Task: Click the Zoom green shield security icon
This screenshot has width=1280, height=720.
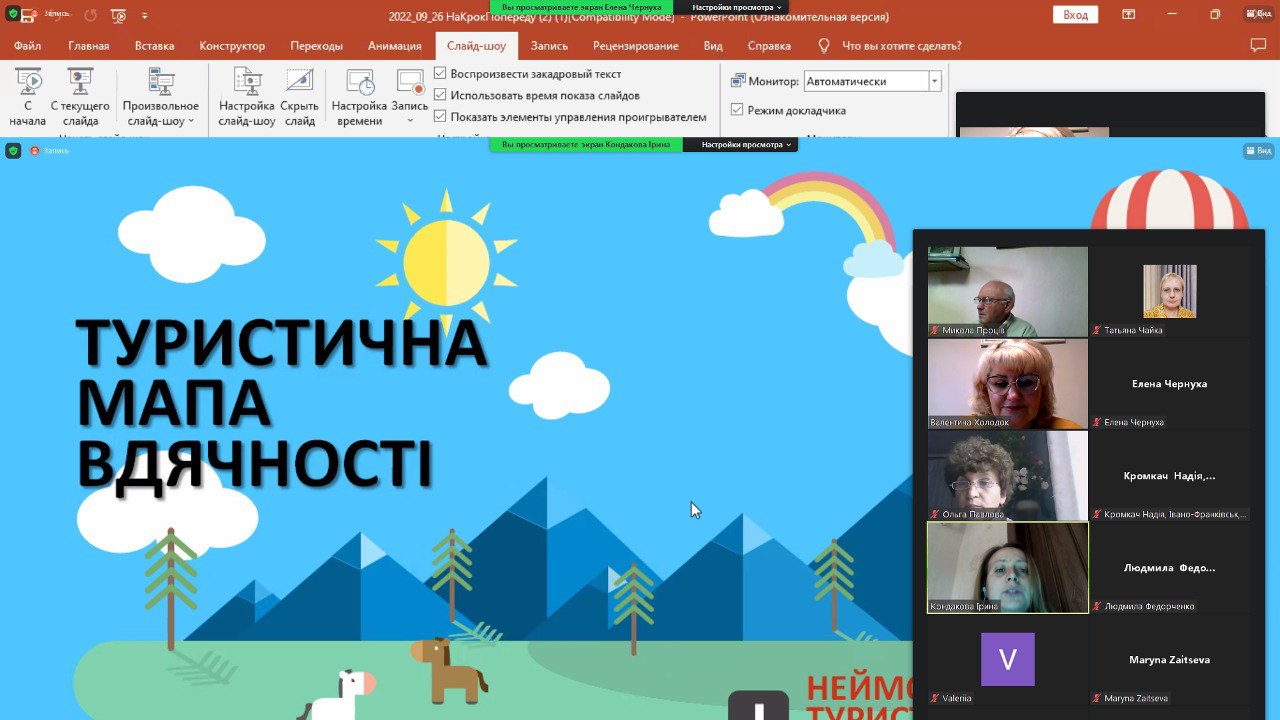Action: (13, 151)
